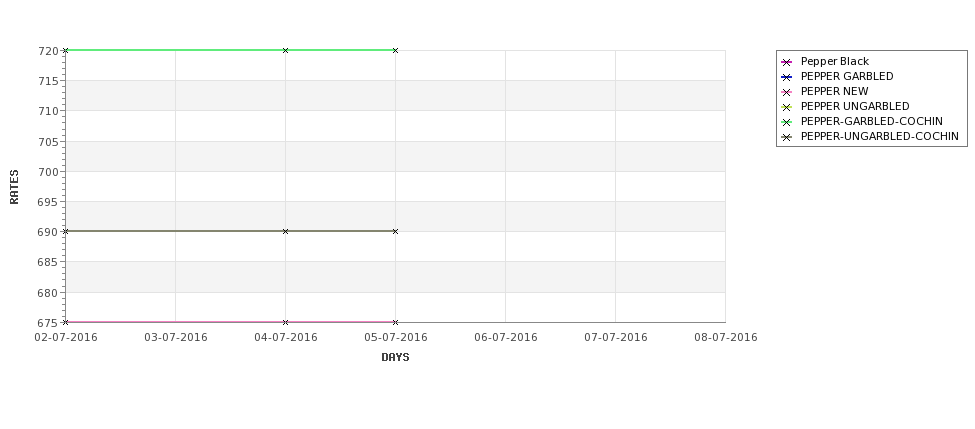Click the PEPPER-UNGARBLED-COCHIN legend marker
Image resolution: width=975 pixels, height=429 pixels.
tap(787, 137)
